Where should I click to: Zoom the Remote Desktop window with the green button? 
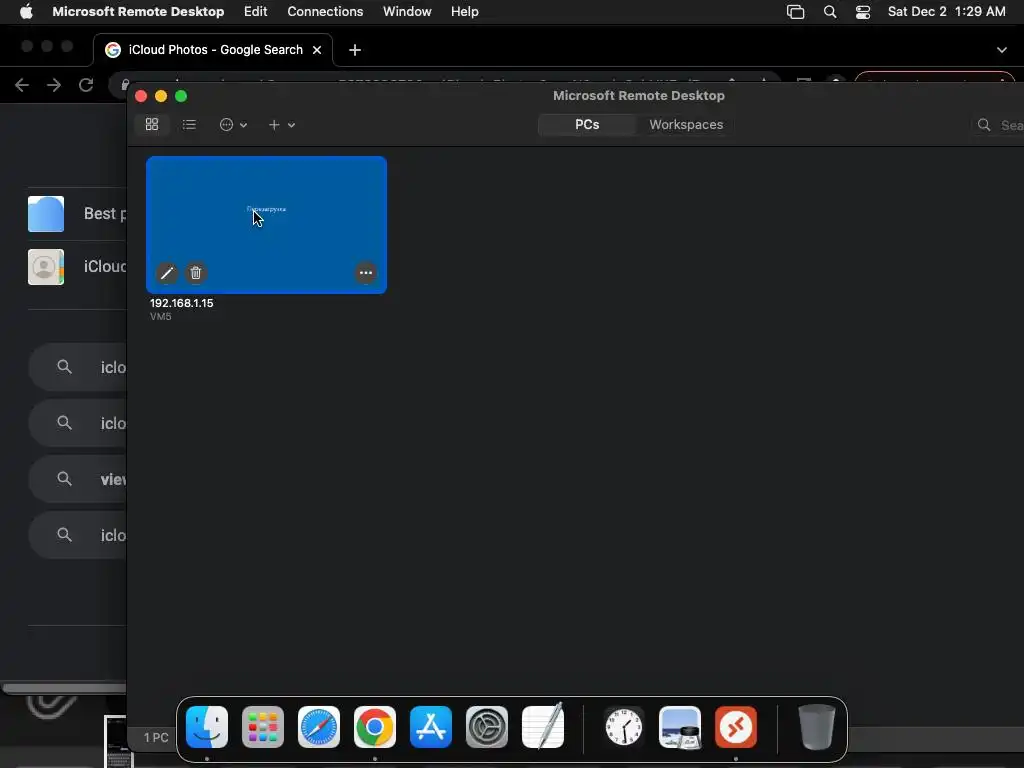coord(181,96)
